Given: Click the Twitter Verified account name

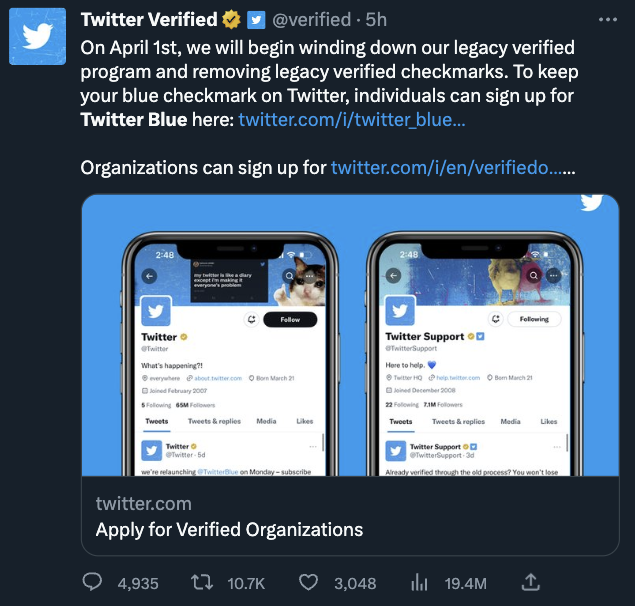Looking at the screenshot, I should pos(148,19).
